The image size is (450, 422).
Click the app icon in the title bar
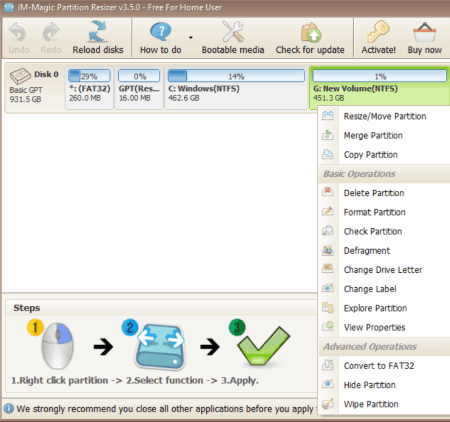[x=8, y=7]
